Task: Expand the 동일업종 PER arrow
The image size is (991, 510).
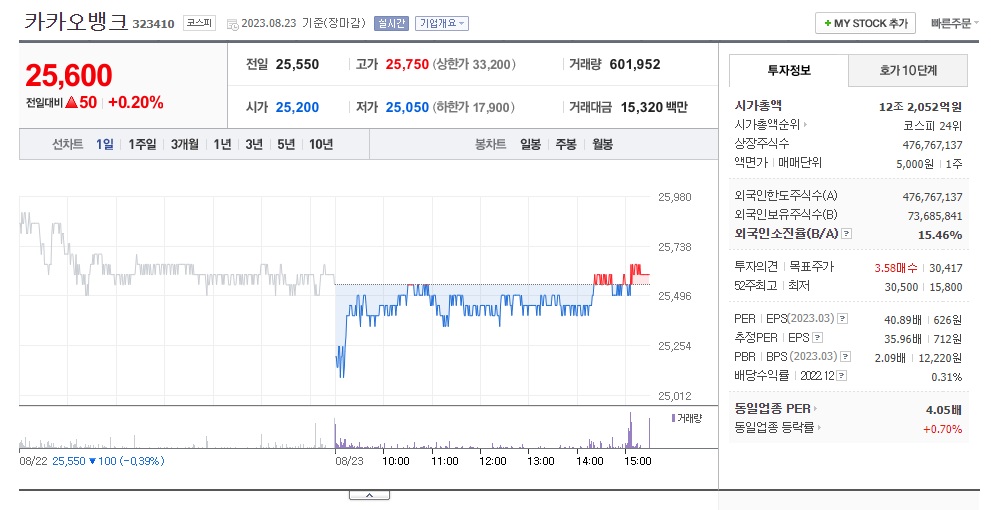Action: pyautogui.click(x=816, y=409)
